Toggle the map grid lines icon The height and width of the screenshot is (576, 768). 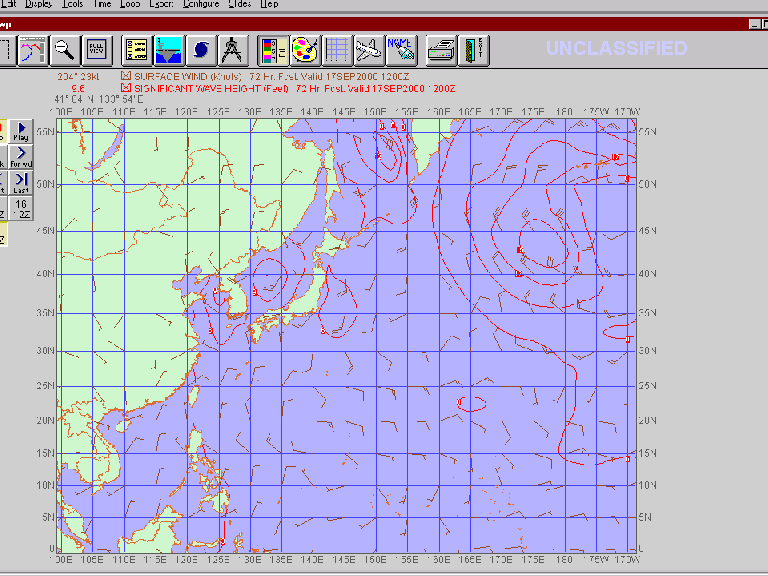point(338,49)
